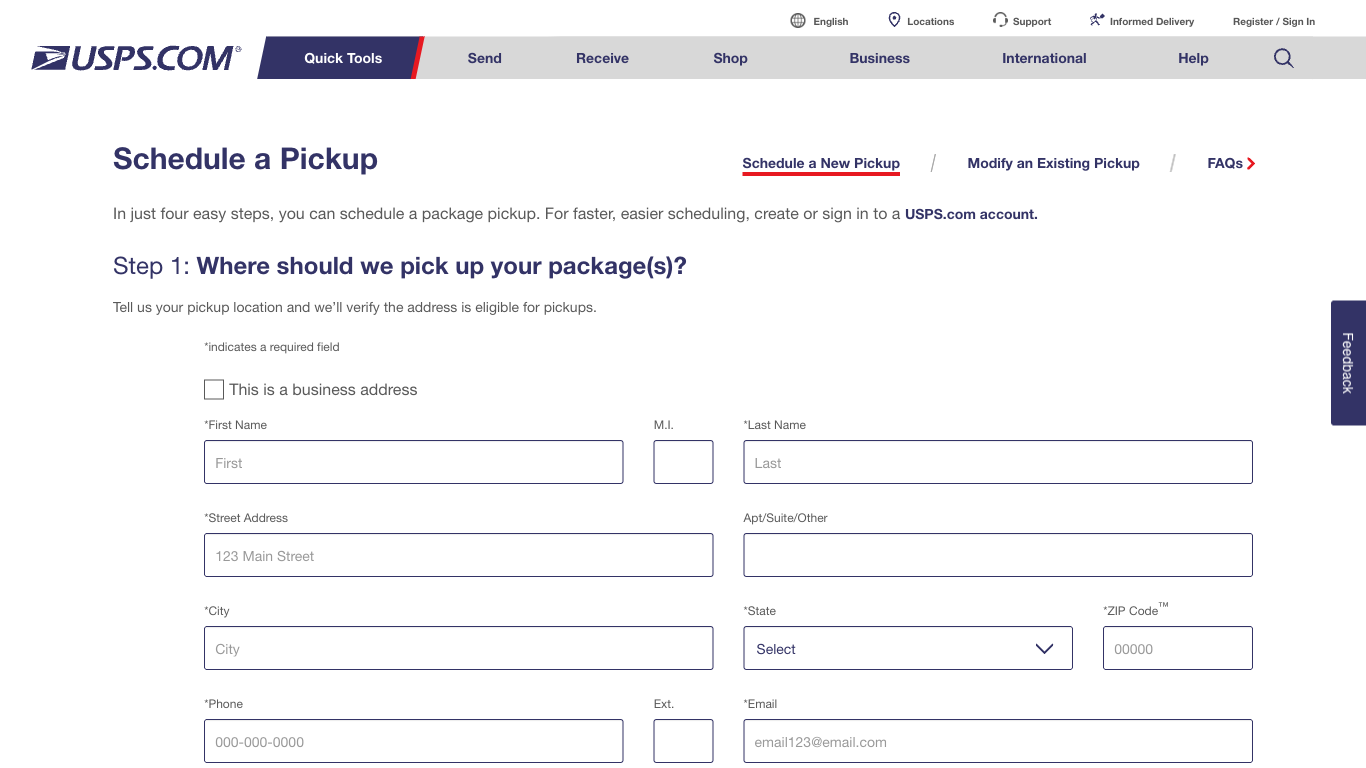The image size is (1366, 768).
Task: Focus the Email field
Action: tap(998, 741)
